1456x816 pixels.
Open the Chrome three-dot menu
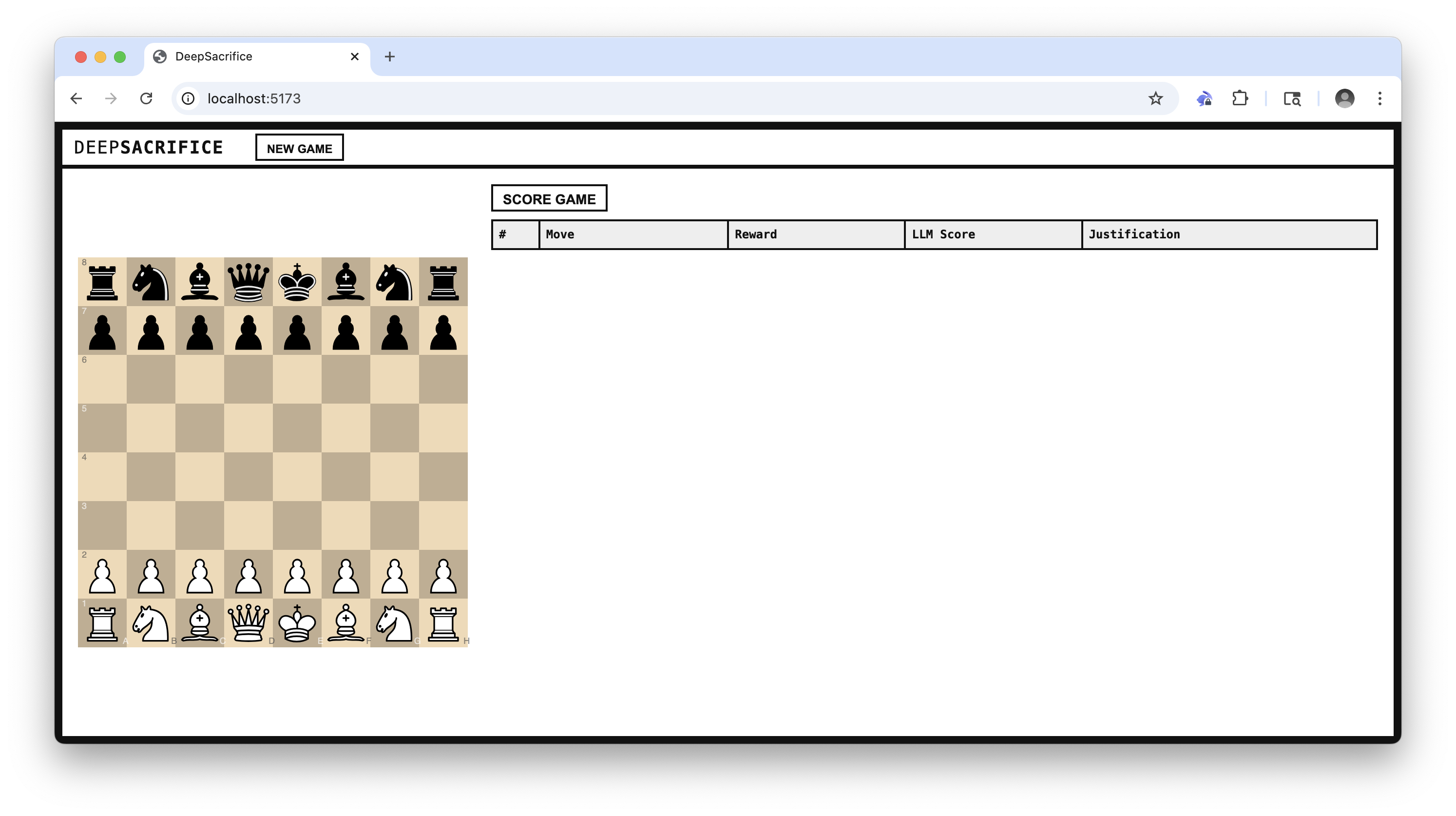[1379, 98]
